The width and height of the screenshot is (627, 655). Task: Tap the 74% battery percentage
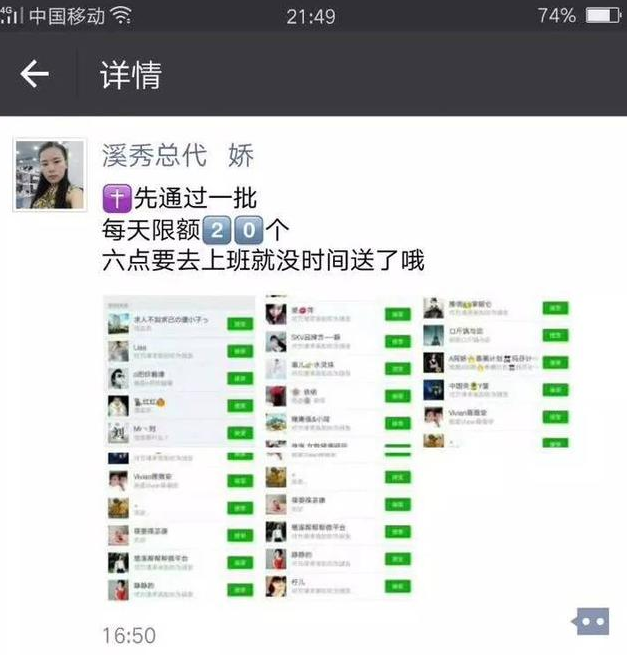click(x=557, y=16)
